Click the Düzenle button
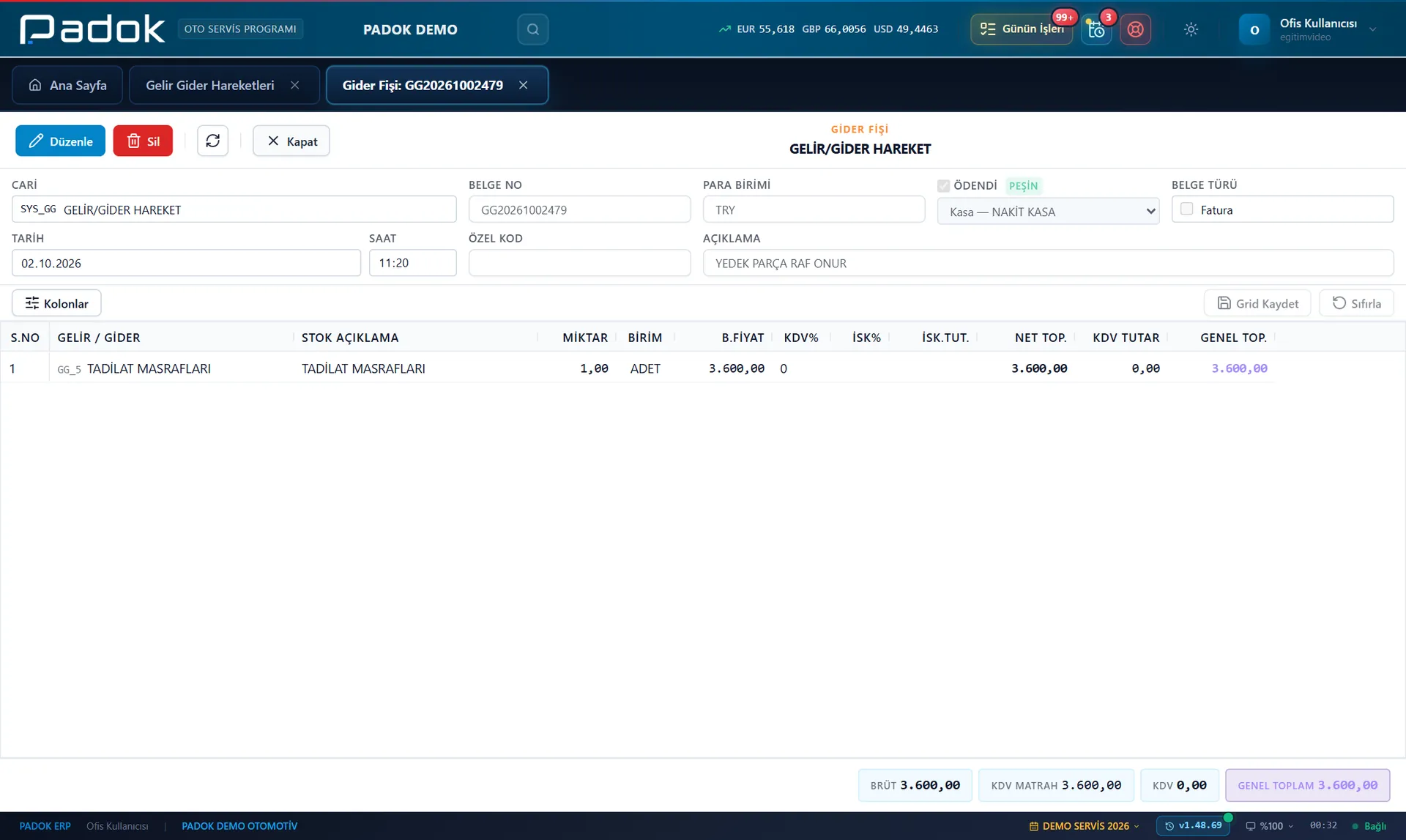Screen dimensions: 1406x840 (x=60, y=141)
